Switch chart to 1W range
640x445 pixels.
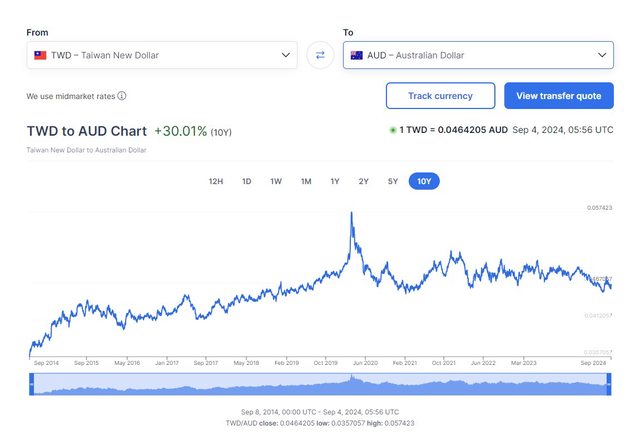[x=276, y=181]
